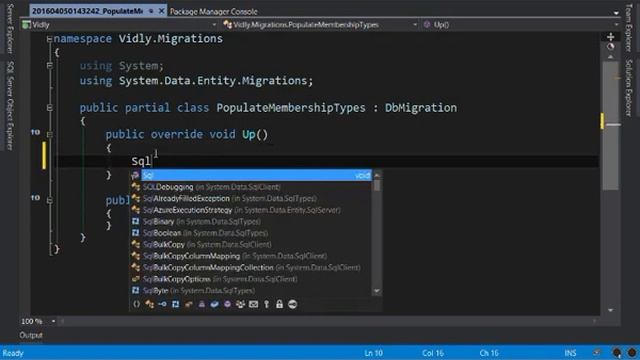Image resolution: width=640 pixels, height=360 pixels.
Task: Click the override marker beside the second public method
Action: (36, 198)
